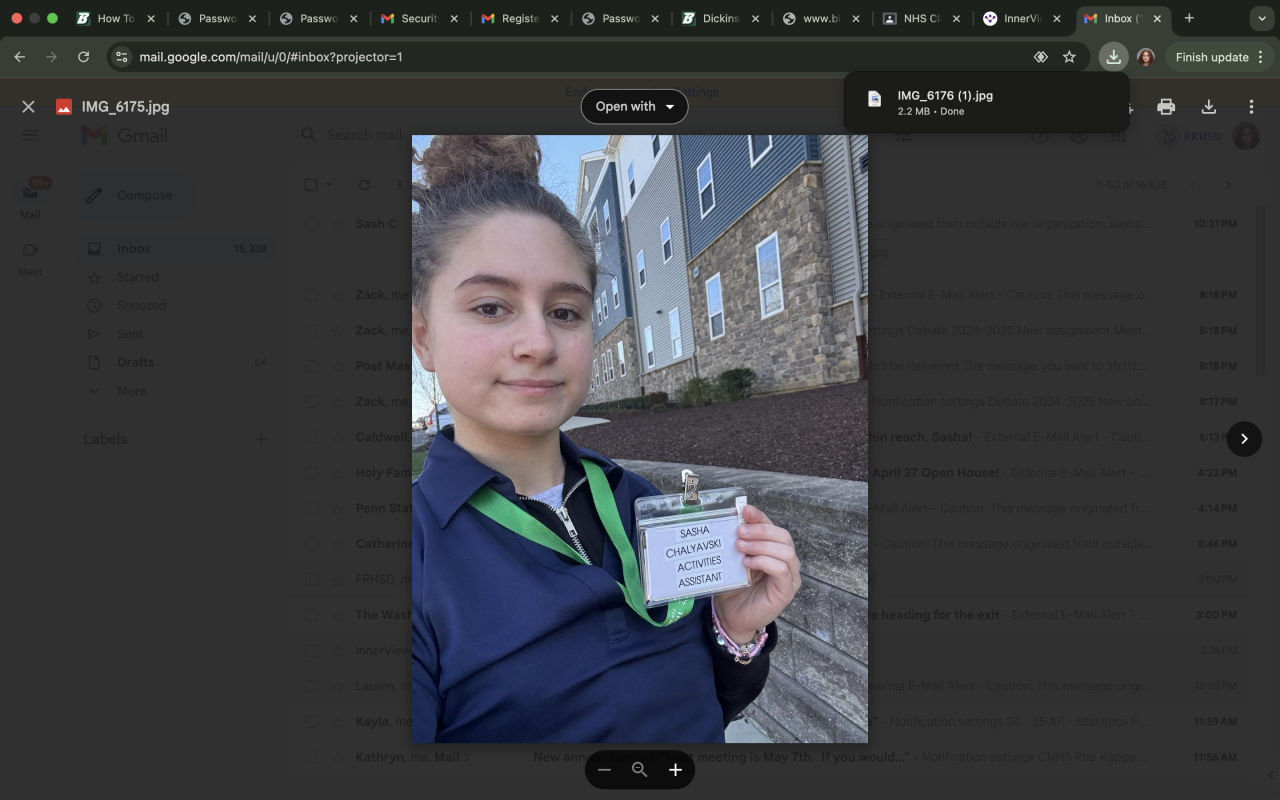Show Gmail search options

point(902,135)
